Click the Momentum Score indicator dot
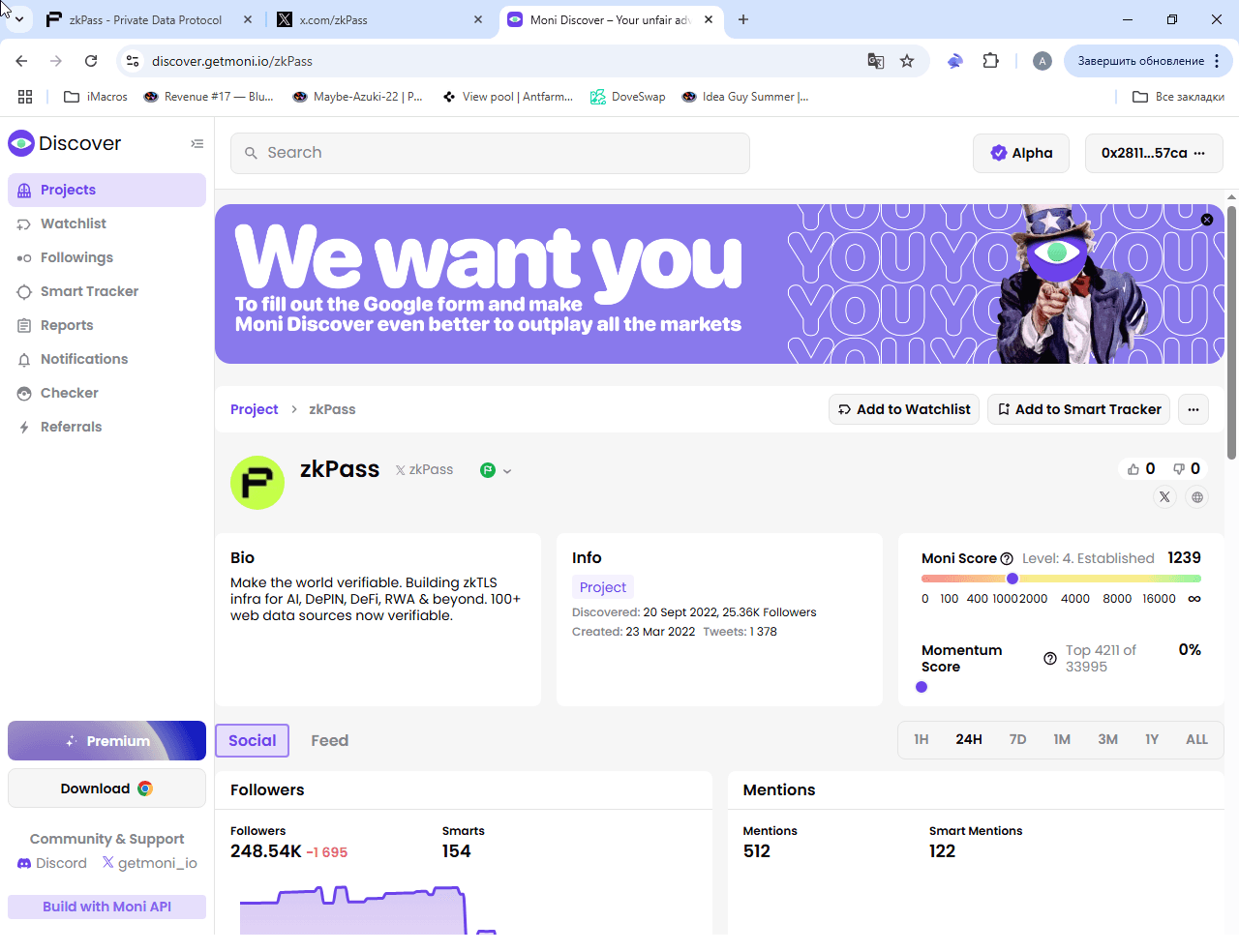The width and height of the screenshot is (1239, 952). 922,687
